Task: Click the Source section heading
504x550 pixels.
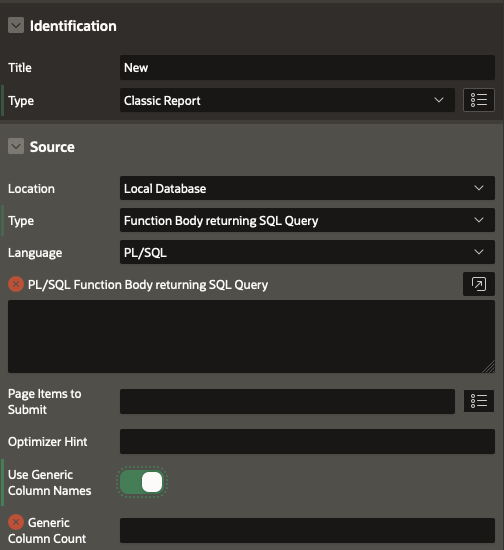Action: click(x=52, y=147)
